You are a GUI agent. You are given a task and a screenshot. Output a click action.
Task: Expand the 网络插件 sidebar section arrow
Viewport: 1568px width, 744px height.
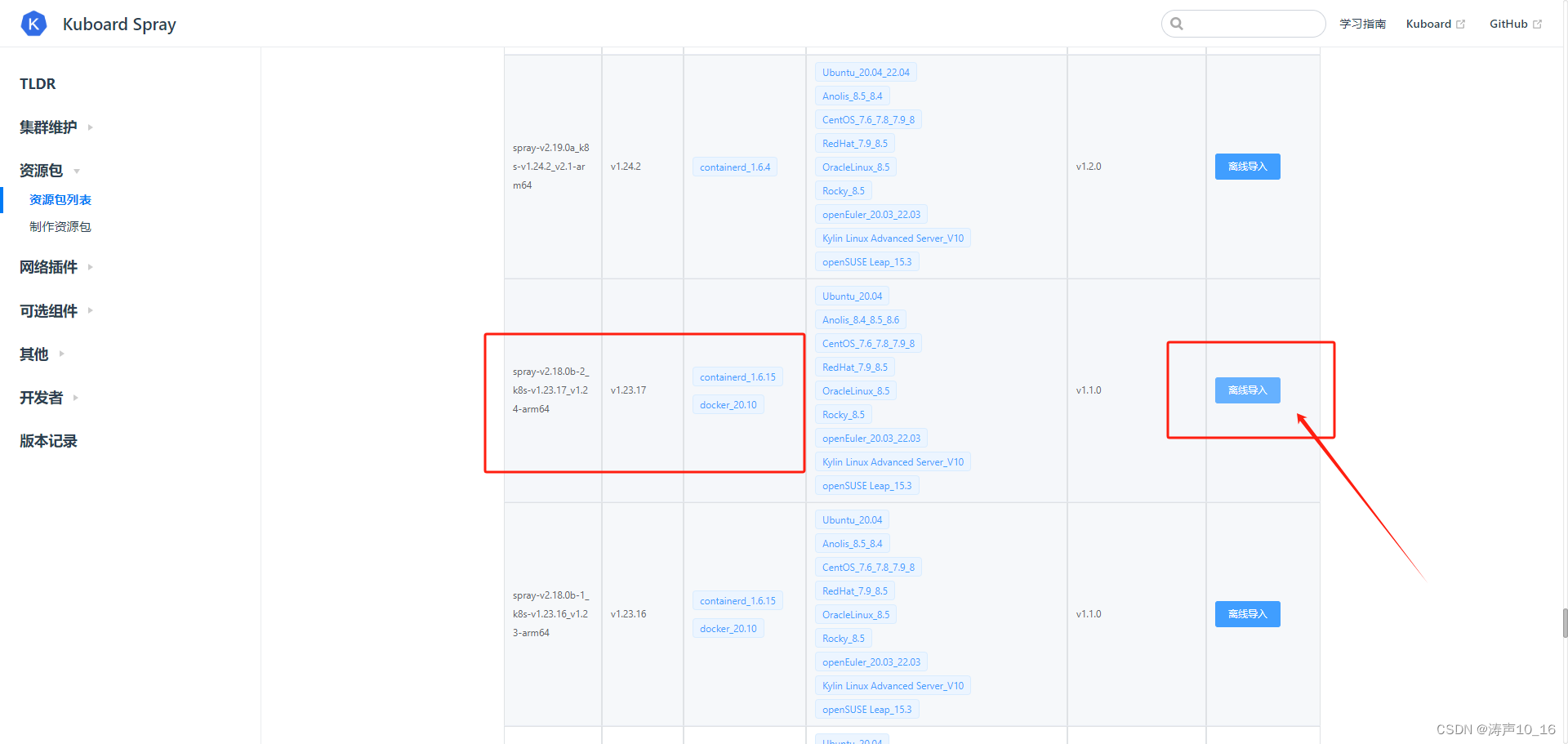(90, 267)
